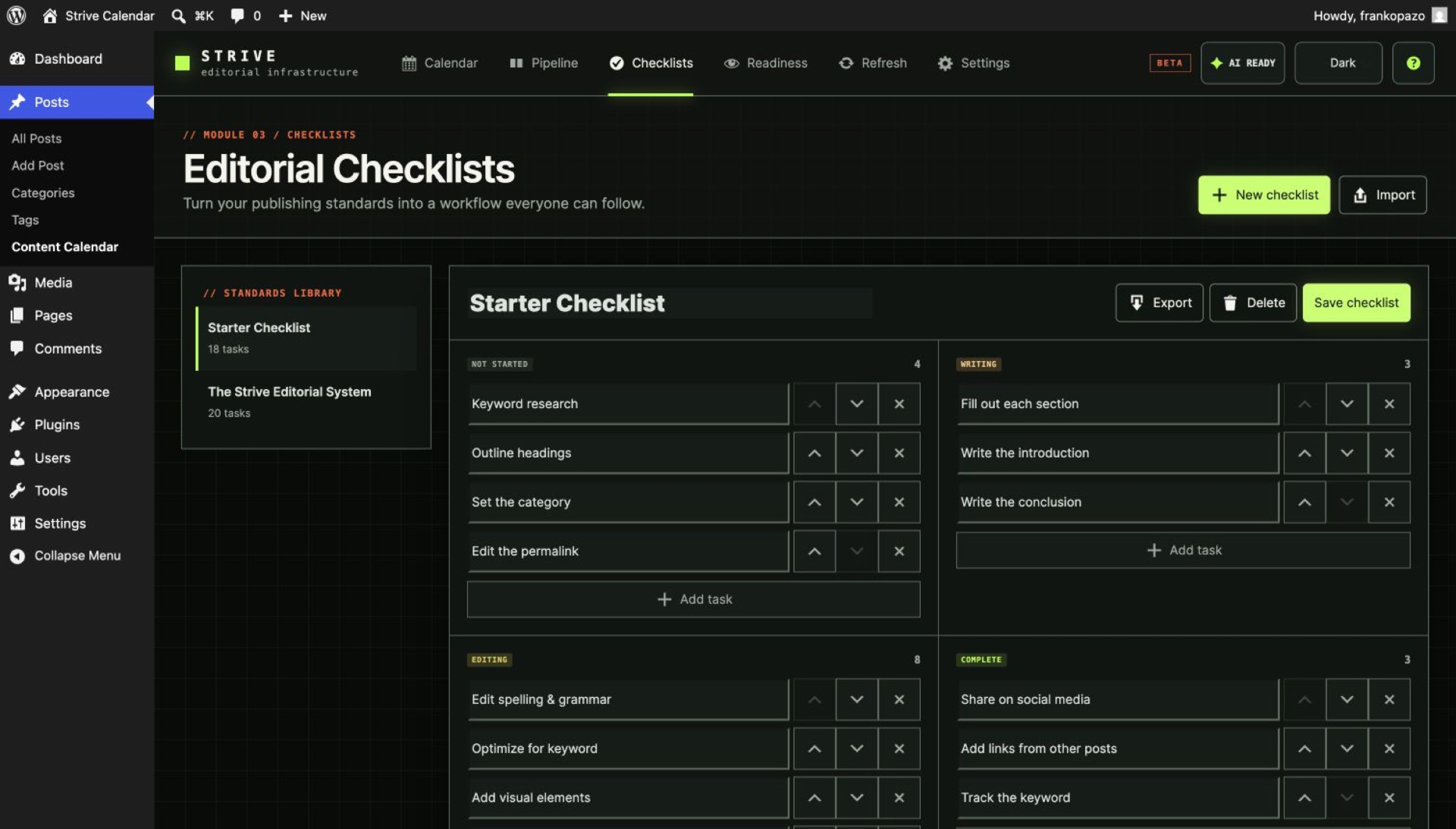Move Keyword research task down
This screenshot has width=1456, height=829.
pyautogui.click(x=857, y=404)
